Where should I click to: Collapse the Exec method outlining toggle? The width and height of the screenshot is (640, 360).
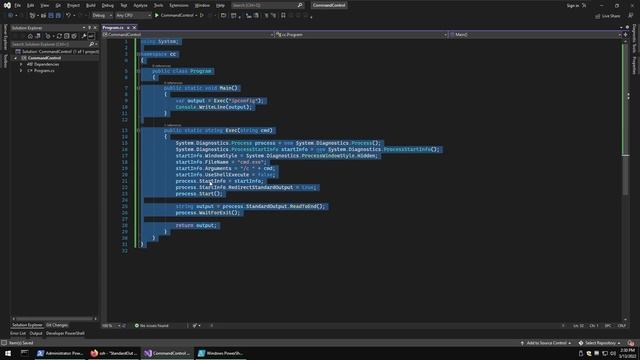click(138, 131)
